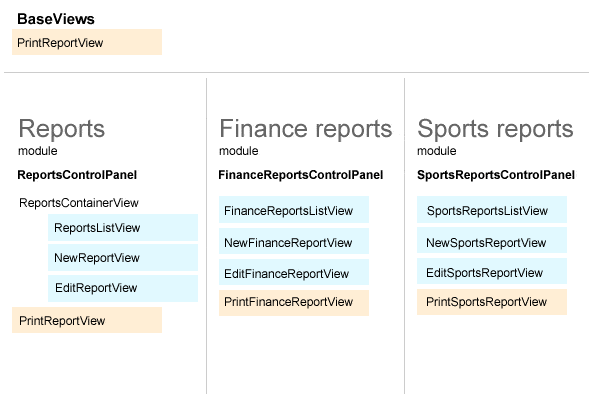Select the NewSportsReportView box
Screen dimensions: 600x400
click(x=492, y=242)
